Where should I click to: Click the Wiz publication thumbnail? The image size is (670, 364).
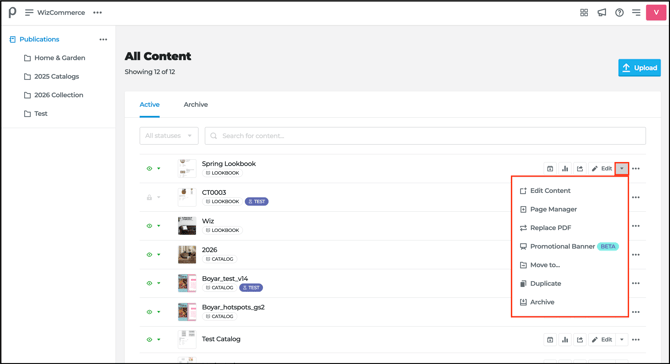pyautogui.click(x=187, y=226)
